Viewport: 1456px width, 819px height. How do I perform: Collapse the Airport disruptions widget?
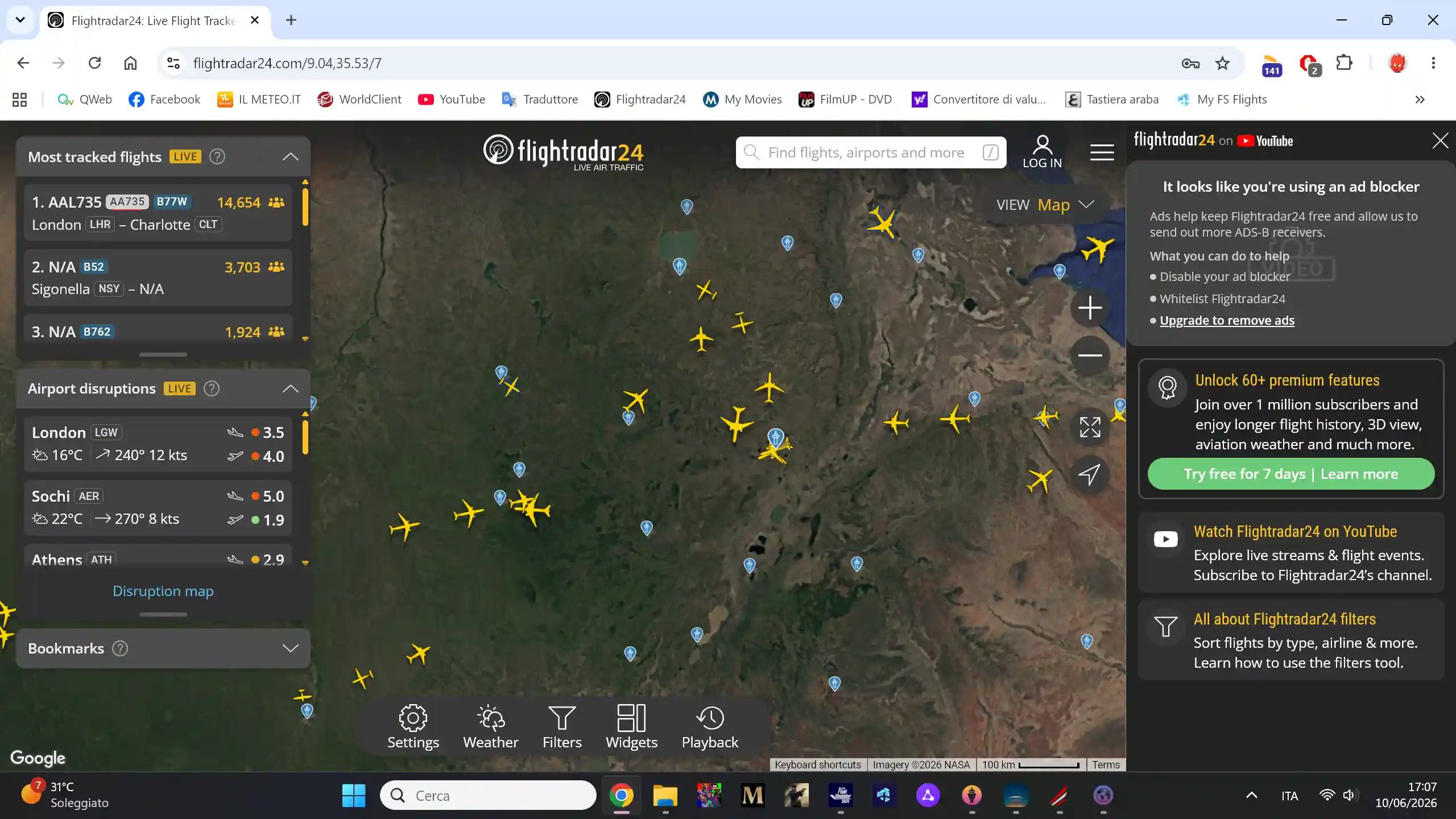tap(291, 388)
